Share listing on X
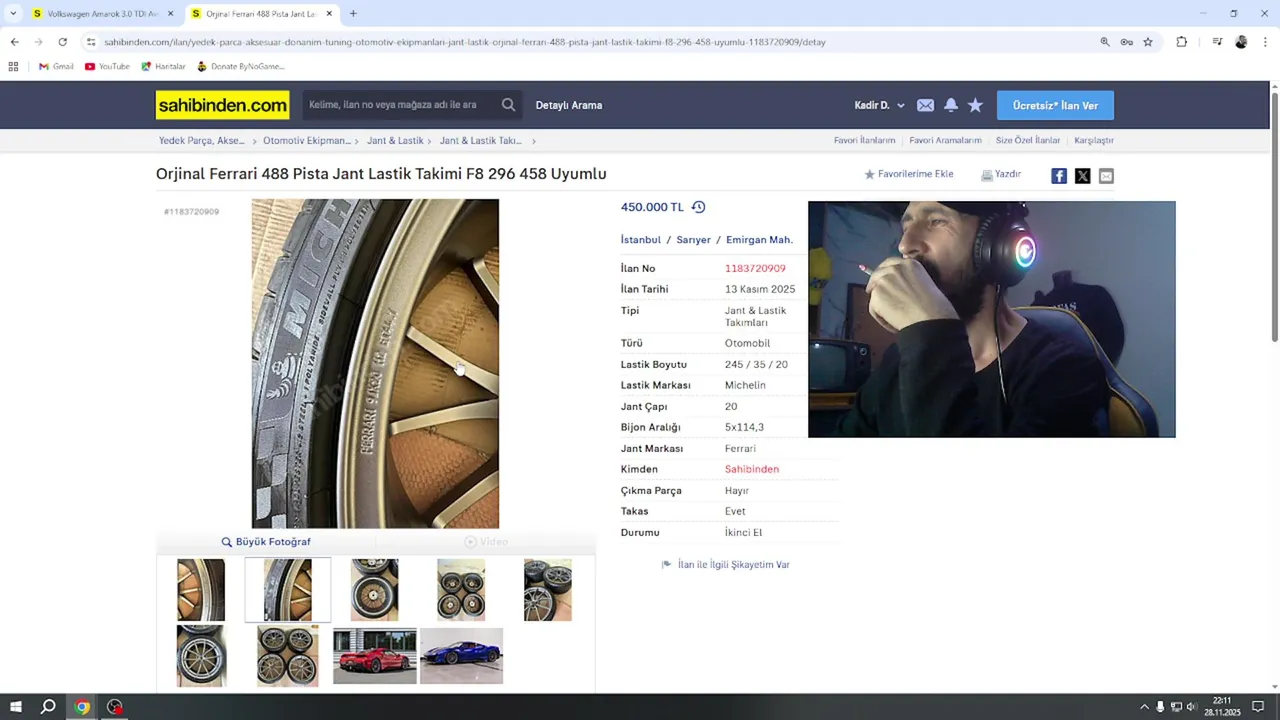The width and height of the screenshot is (1280, 720). 1082,176
